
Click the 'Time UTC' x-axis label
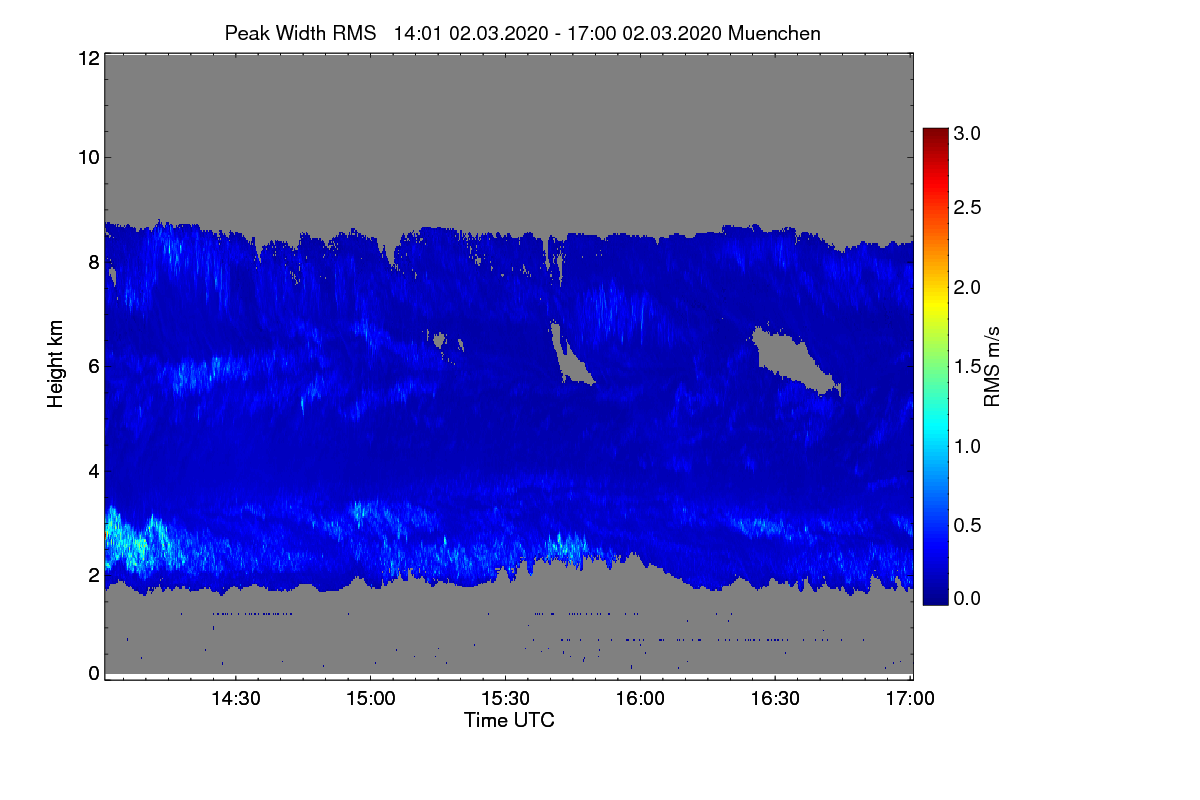[x=509, y=720]
